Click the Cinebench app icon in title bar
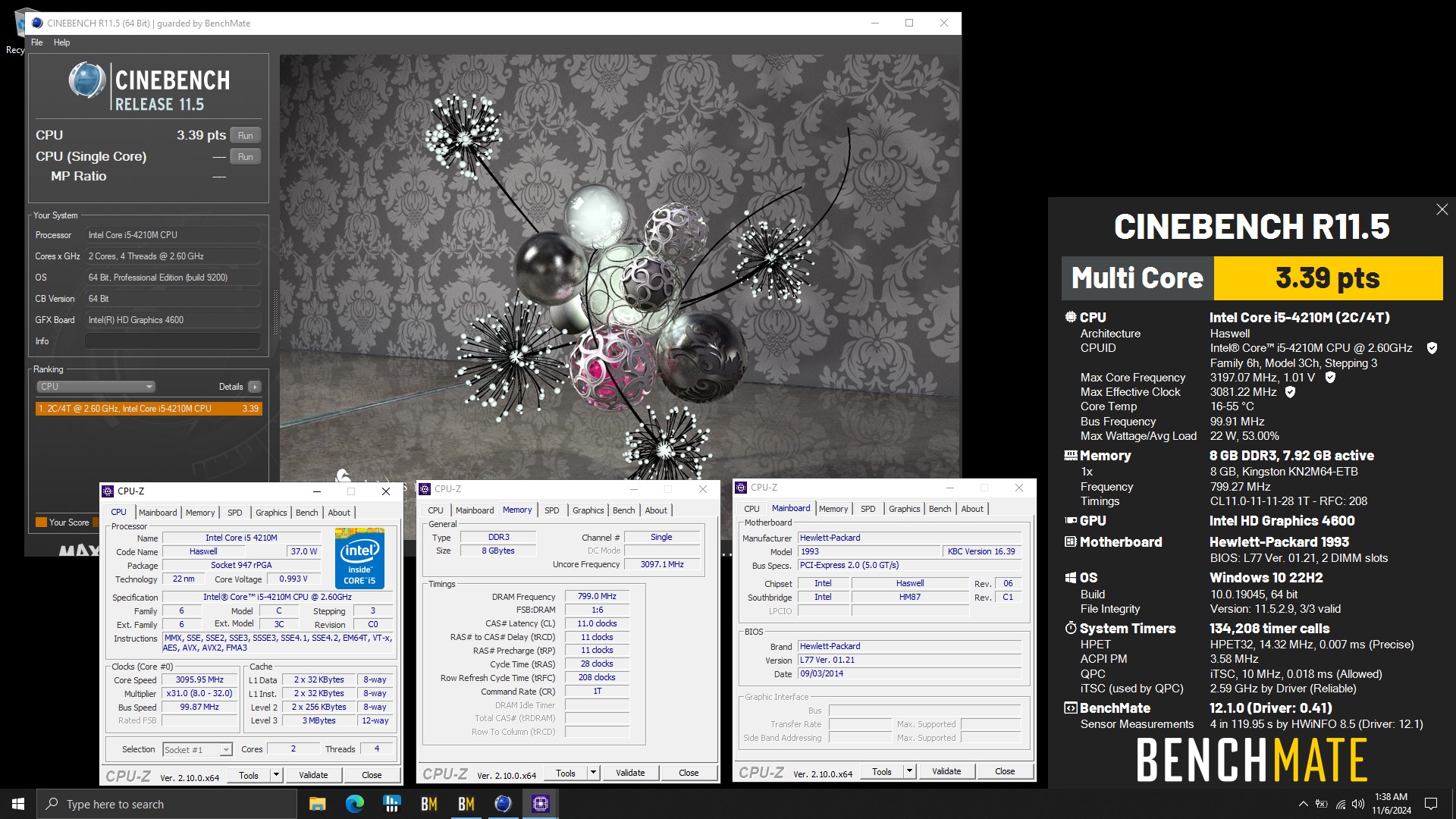 coord(37,23)
